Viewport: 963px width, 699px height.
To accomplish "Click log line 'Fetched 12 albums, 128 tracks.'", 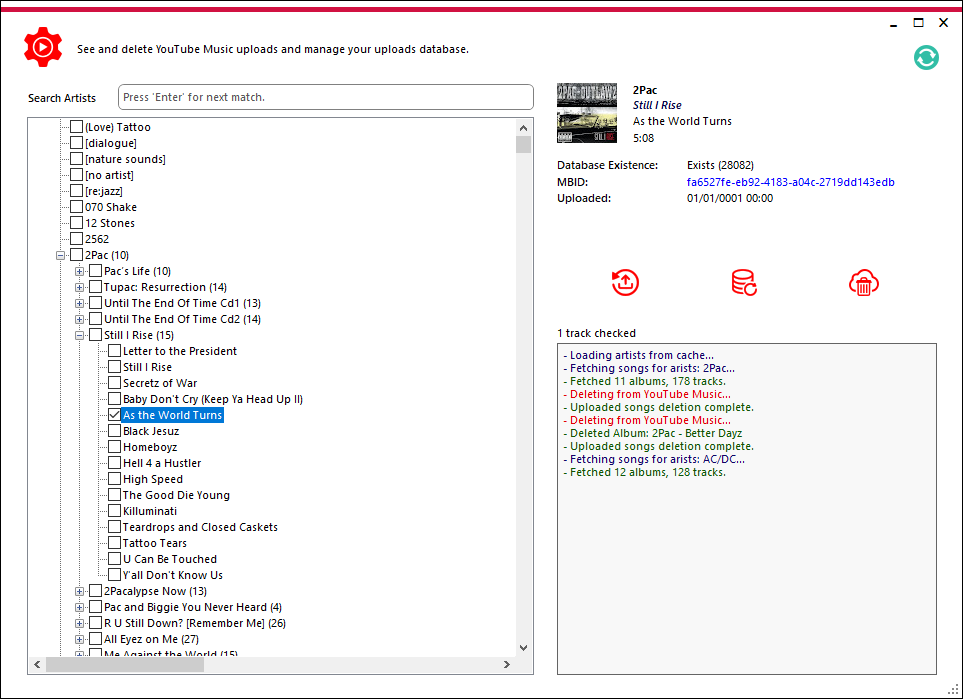I will tap(644, 472).
